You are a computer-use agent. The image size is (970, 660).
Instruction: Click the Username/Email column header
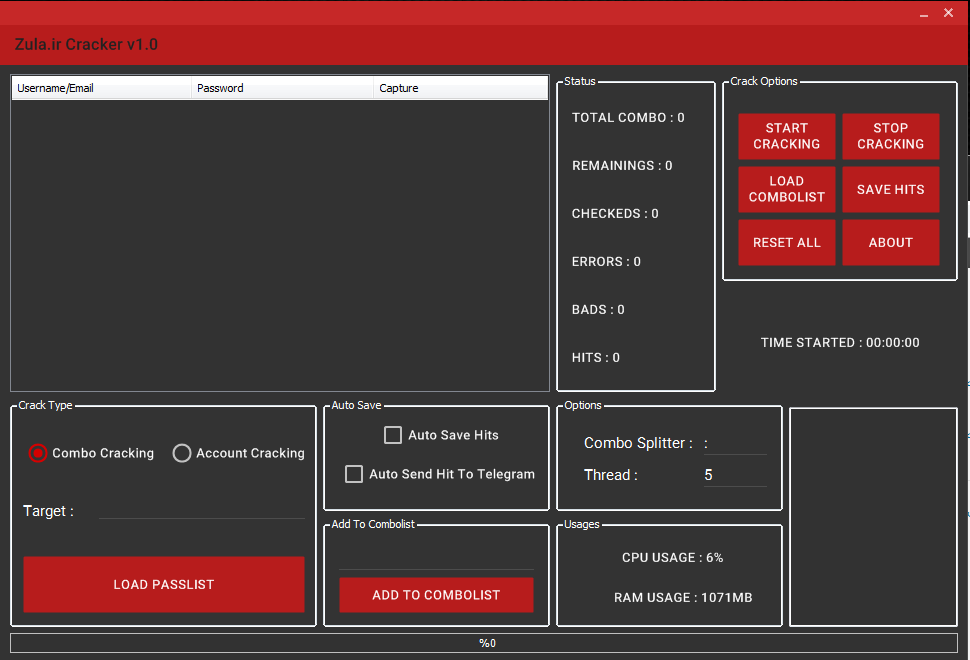coord(100,88)
